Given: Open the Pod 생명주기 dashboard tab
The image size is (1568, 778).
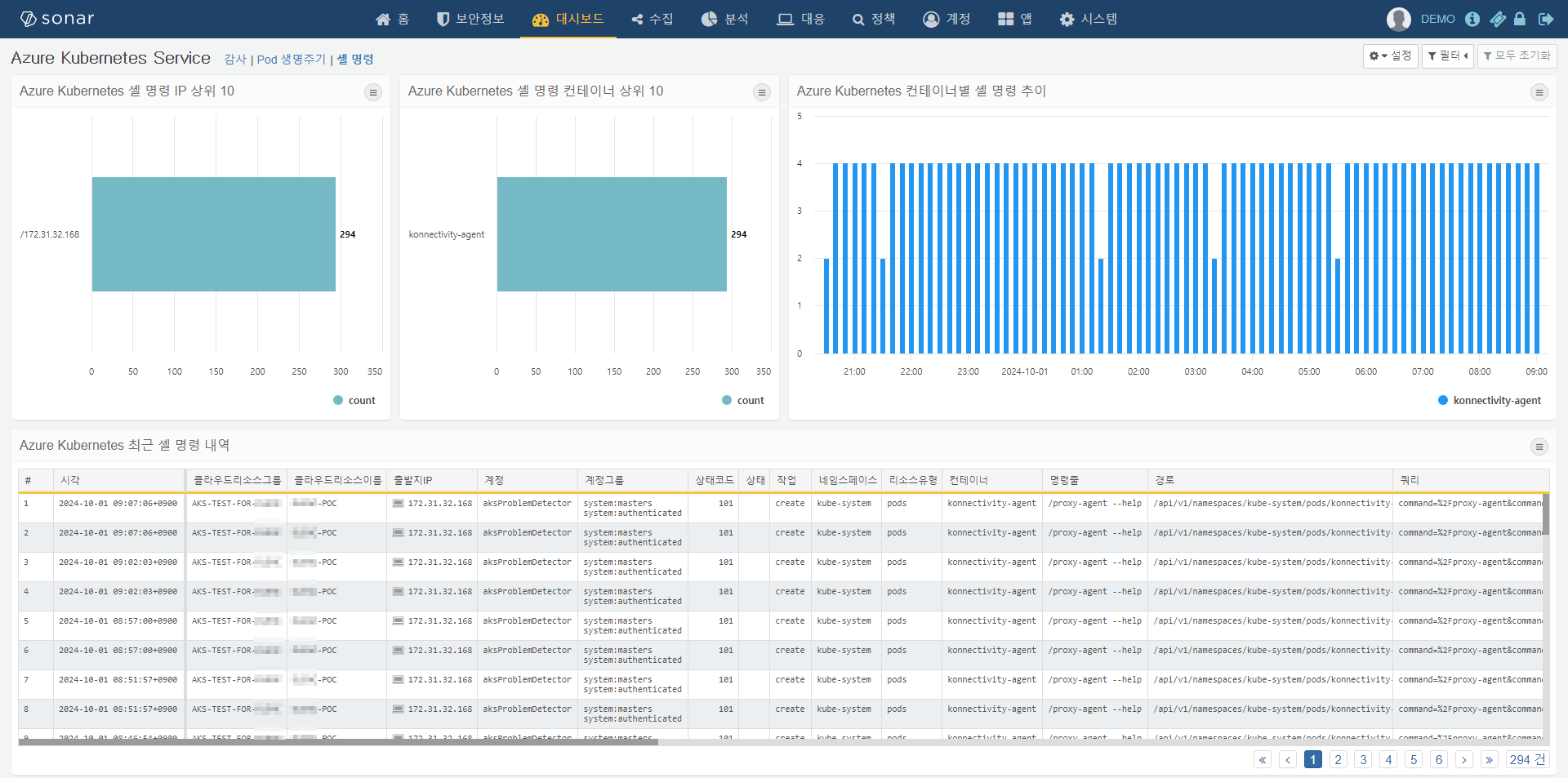Looking at the screenshot, I should [291, 59].
